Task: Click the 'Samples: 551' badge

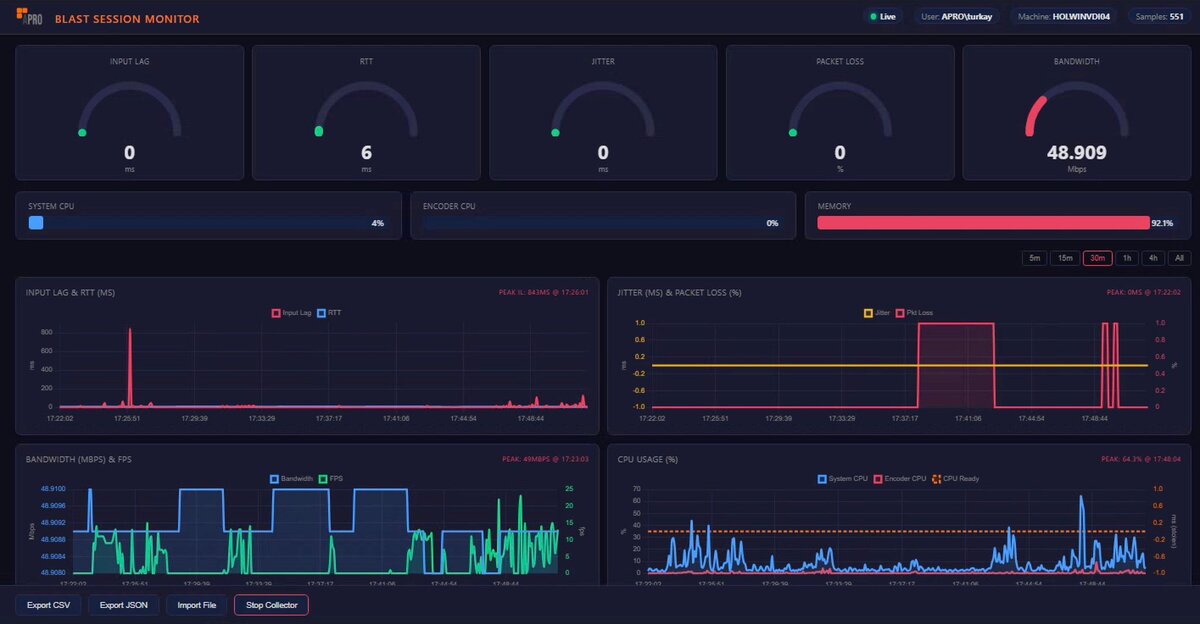Action: point(1159,17)
